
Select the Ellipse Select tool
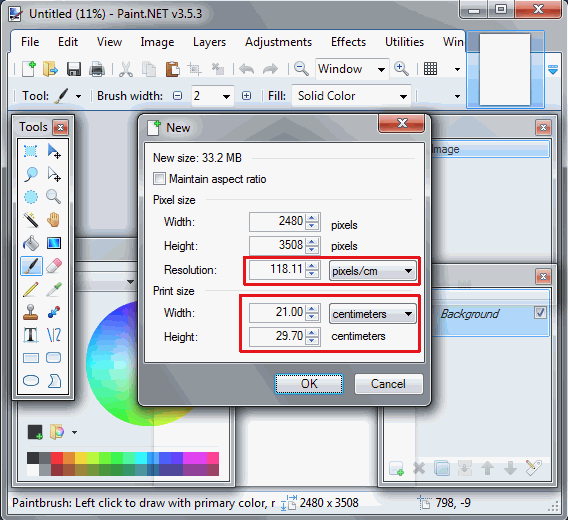point(31,197)
